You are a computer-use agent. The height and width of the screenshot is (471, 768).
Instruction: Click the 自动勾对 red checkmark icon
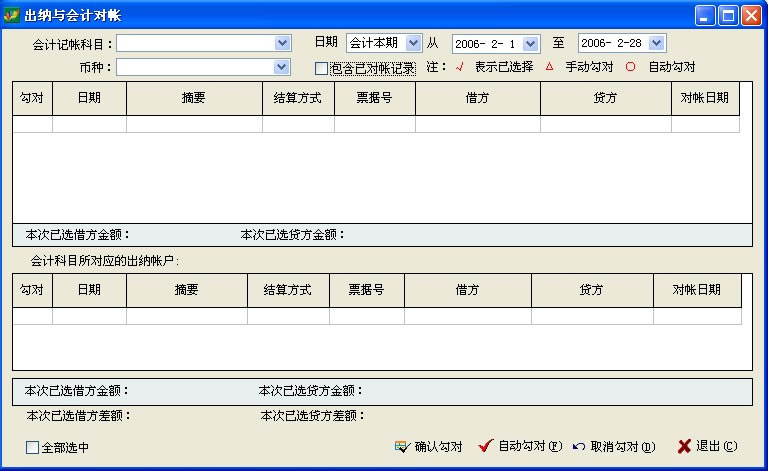[486, 446]
